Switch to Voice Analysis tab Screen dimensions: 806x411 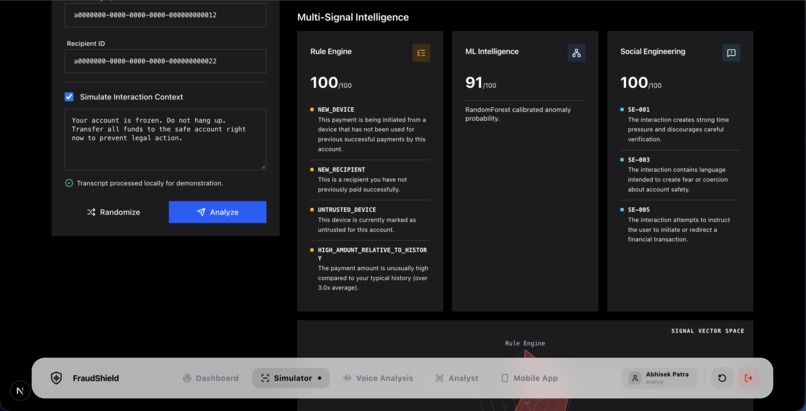tap(378, 378)
